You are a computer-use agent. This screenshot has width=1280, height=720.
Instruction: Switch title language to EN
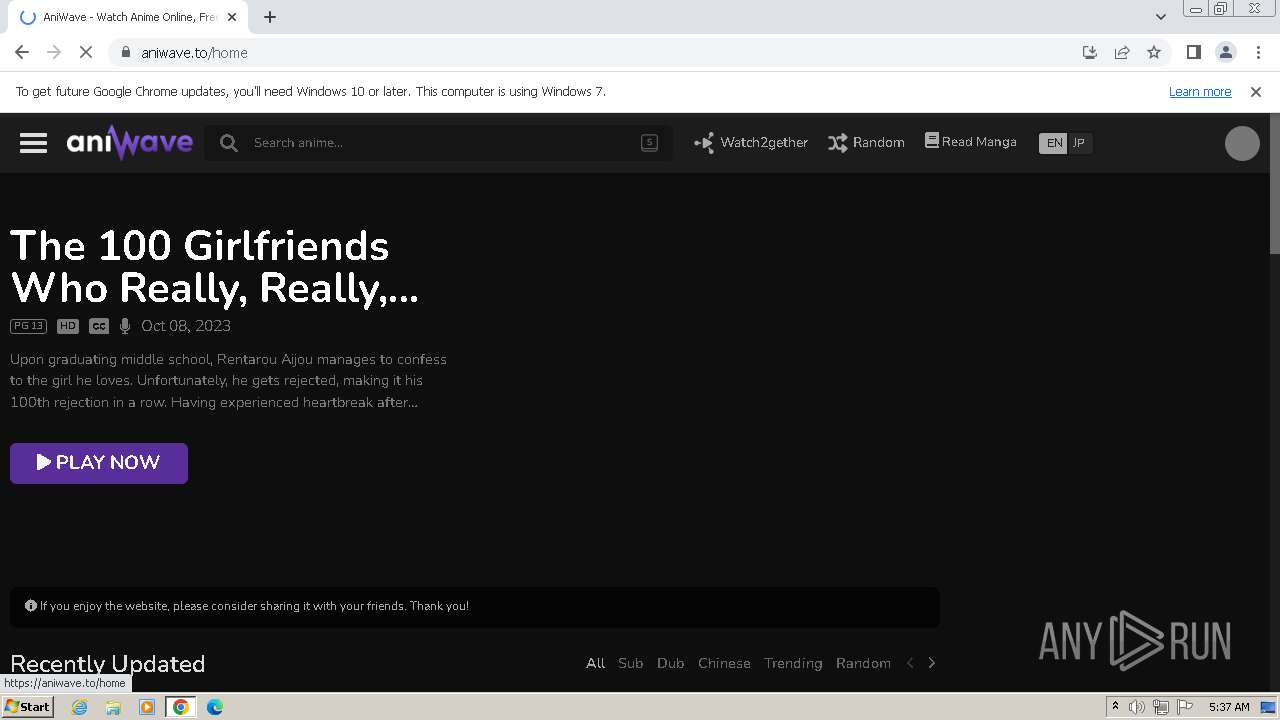pos(1054,143)
